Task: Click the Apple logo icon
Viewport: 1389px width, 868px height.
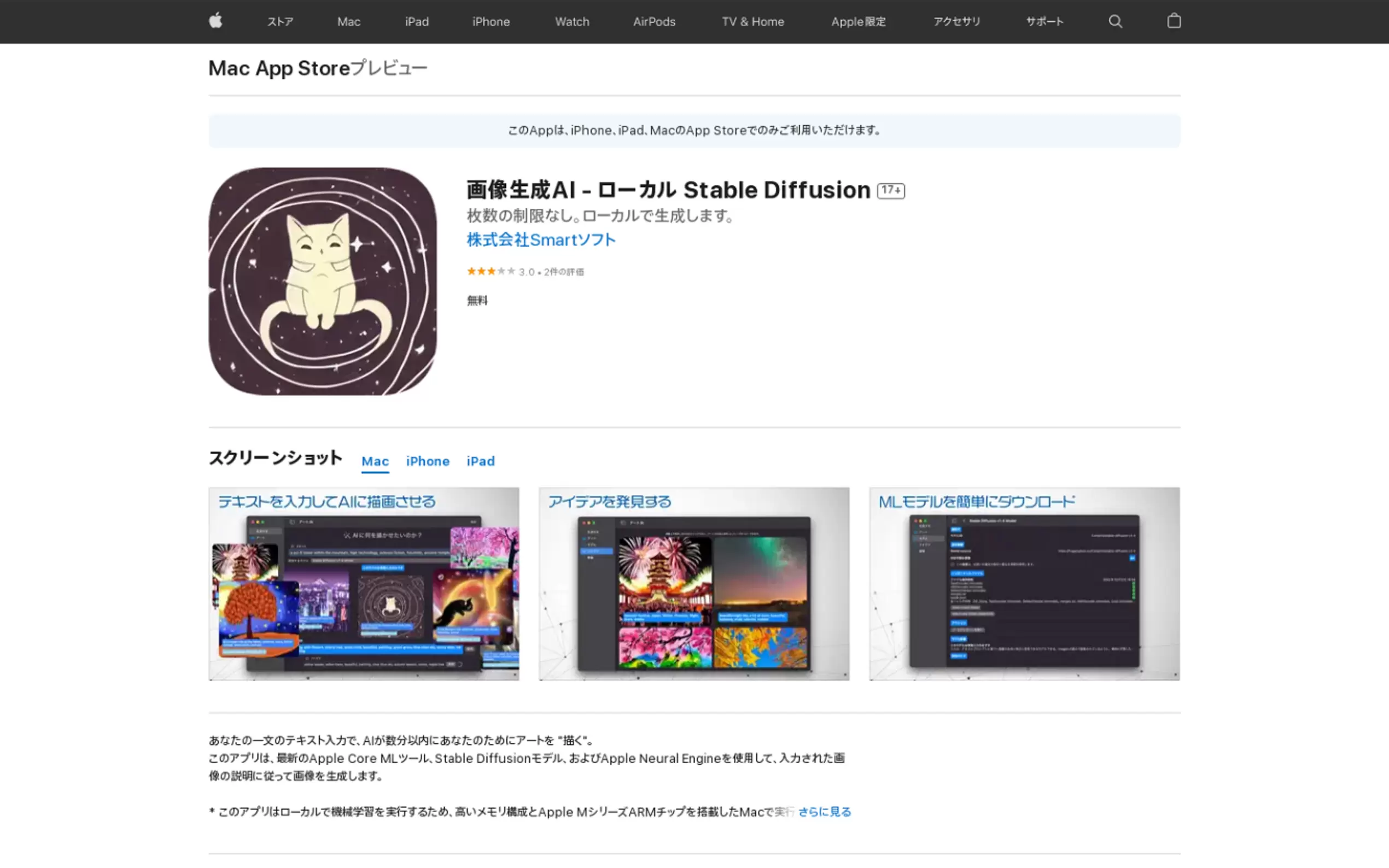Action: click(x=215, y=21)
